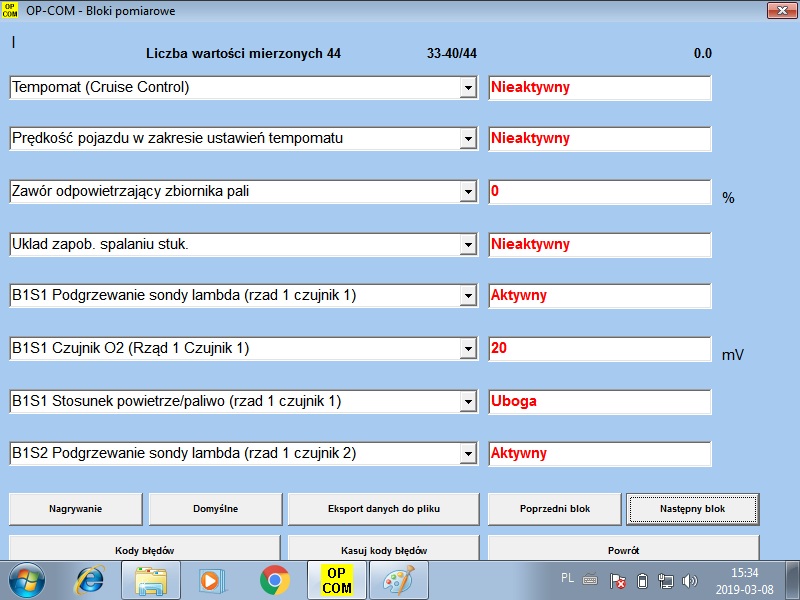
Task: Click the Następny blok button
Action: 692,509
